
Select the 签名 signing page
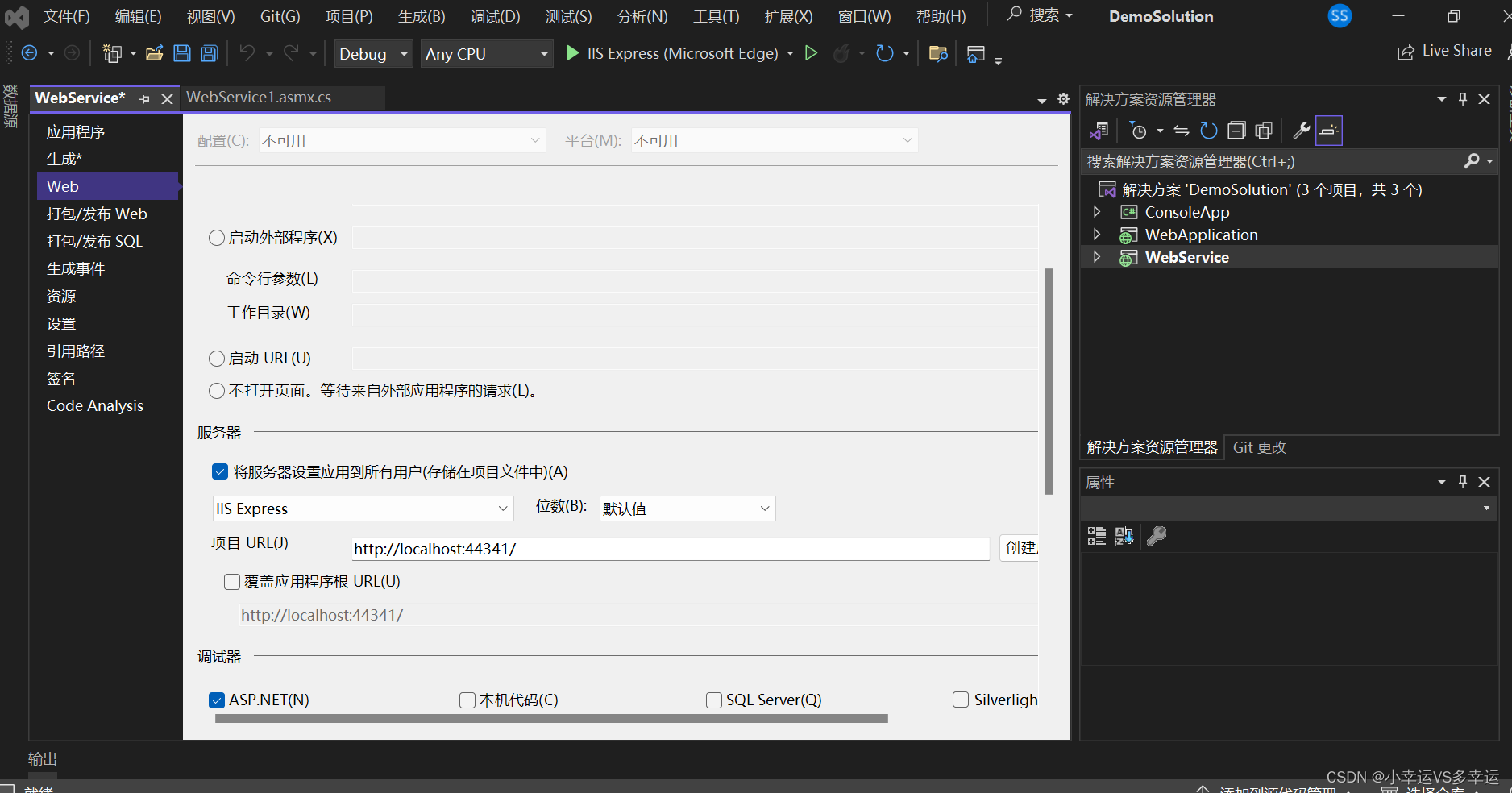[x=61, y=378]
